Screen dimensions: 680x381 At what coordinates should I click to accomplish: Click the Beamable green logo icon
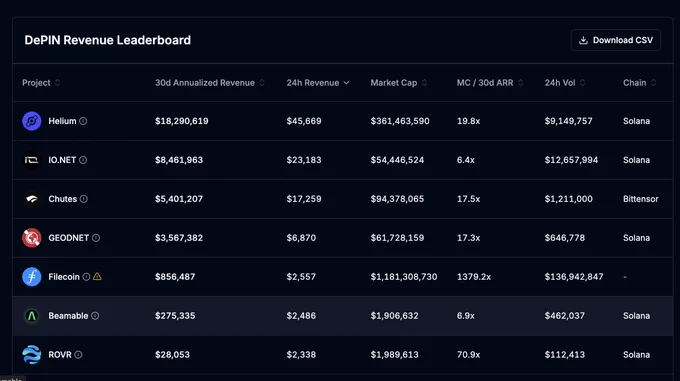(x=32, y=316)
